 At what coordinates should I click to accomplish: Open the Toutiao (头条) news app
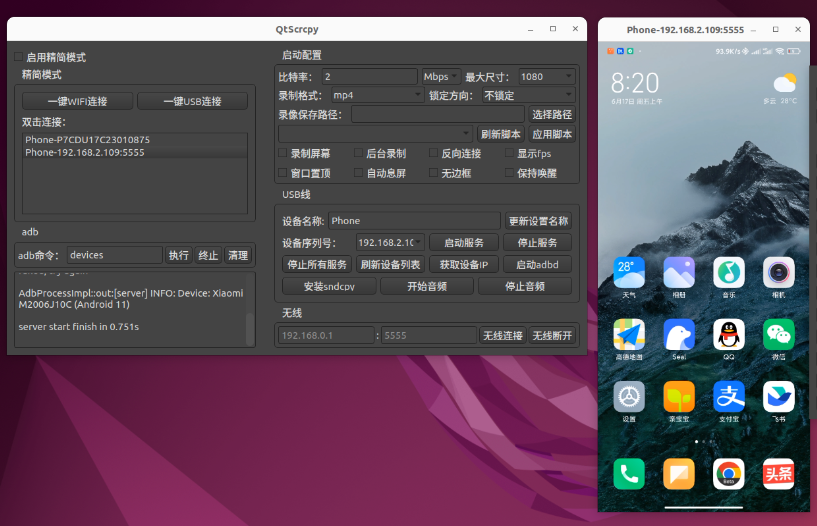[x=778, y=474]
